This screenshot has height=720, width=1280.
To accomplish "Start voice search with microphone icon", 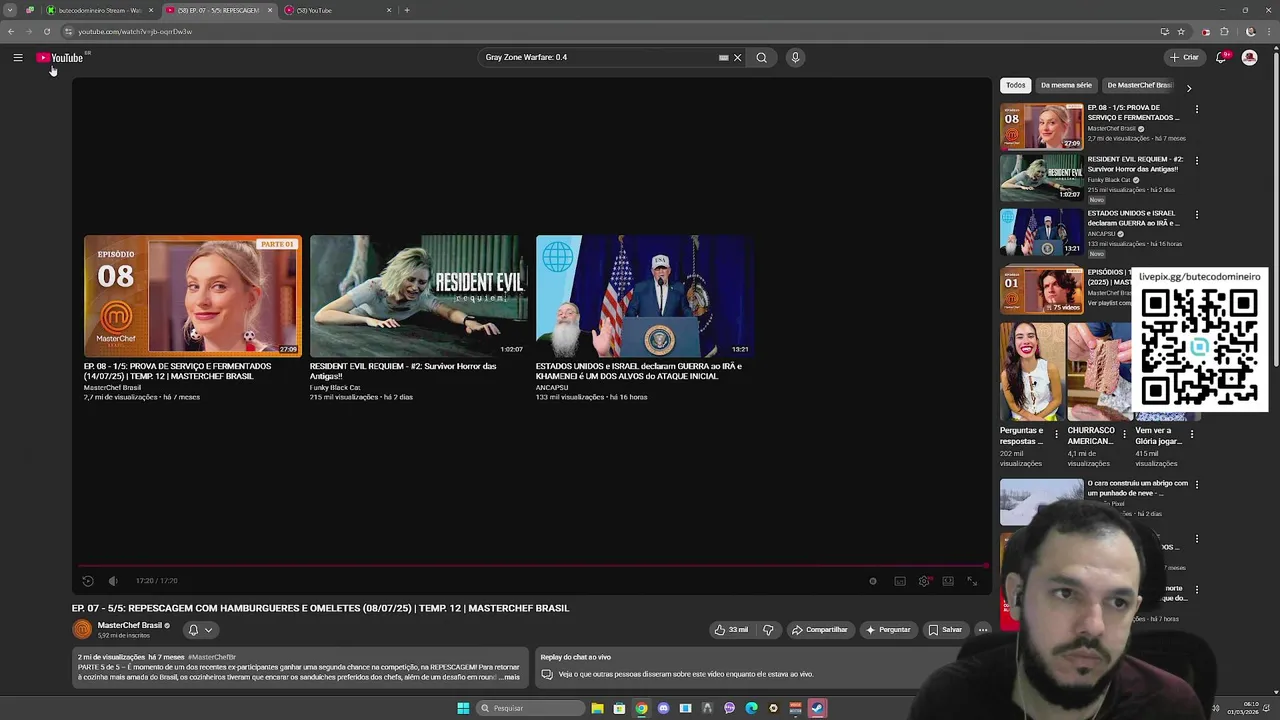I will pos(795,58).
